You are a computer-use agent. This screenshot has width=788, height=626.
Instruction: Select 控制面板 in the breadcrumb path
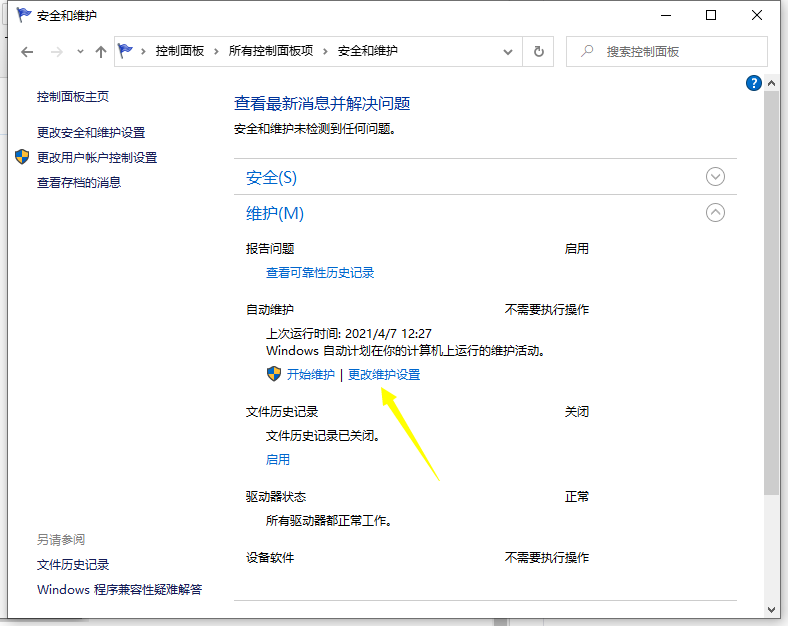click(180, 51)
